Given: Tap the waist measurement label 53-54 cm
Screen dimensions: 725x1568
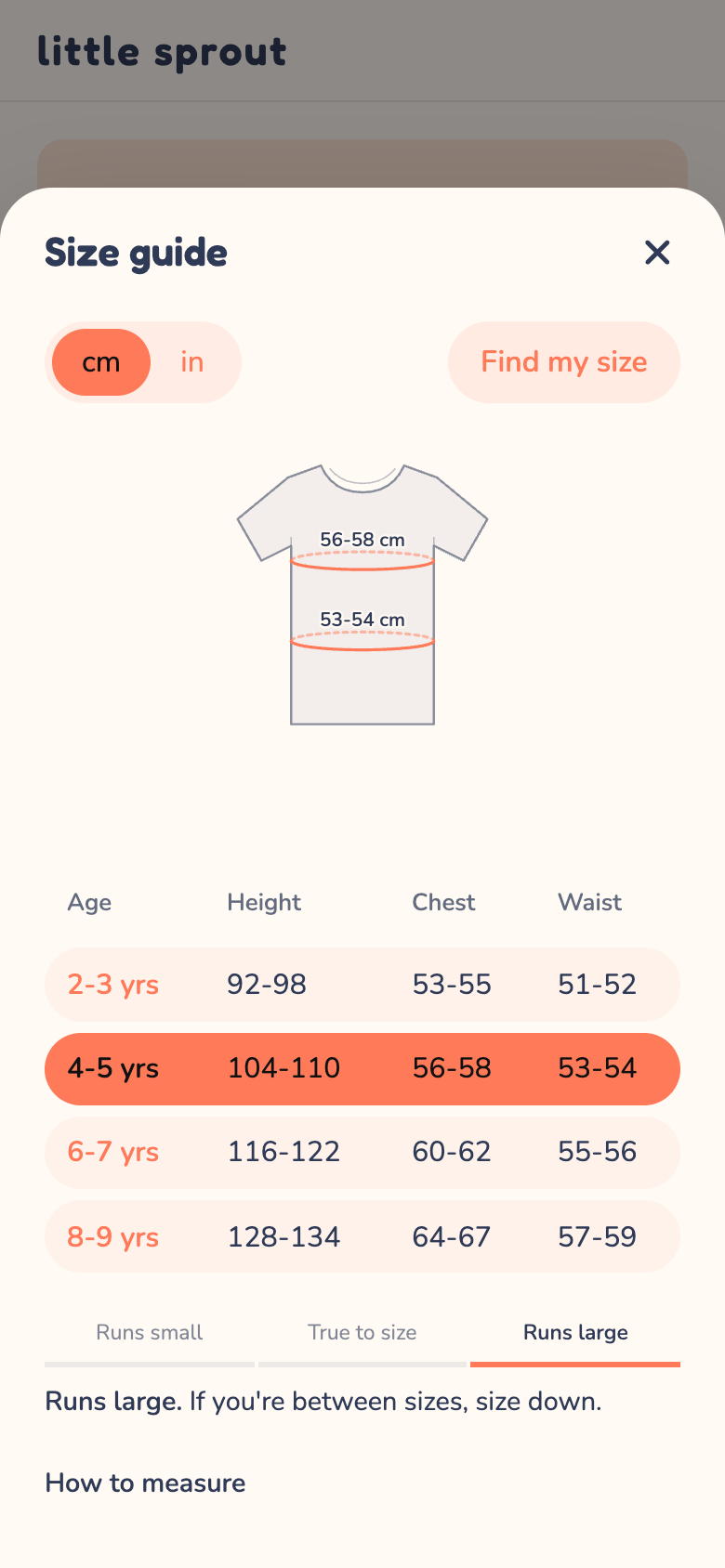Looking at the screenshot, I should [x=362, y=620].
